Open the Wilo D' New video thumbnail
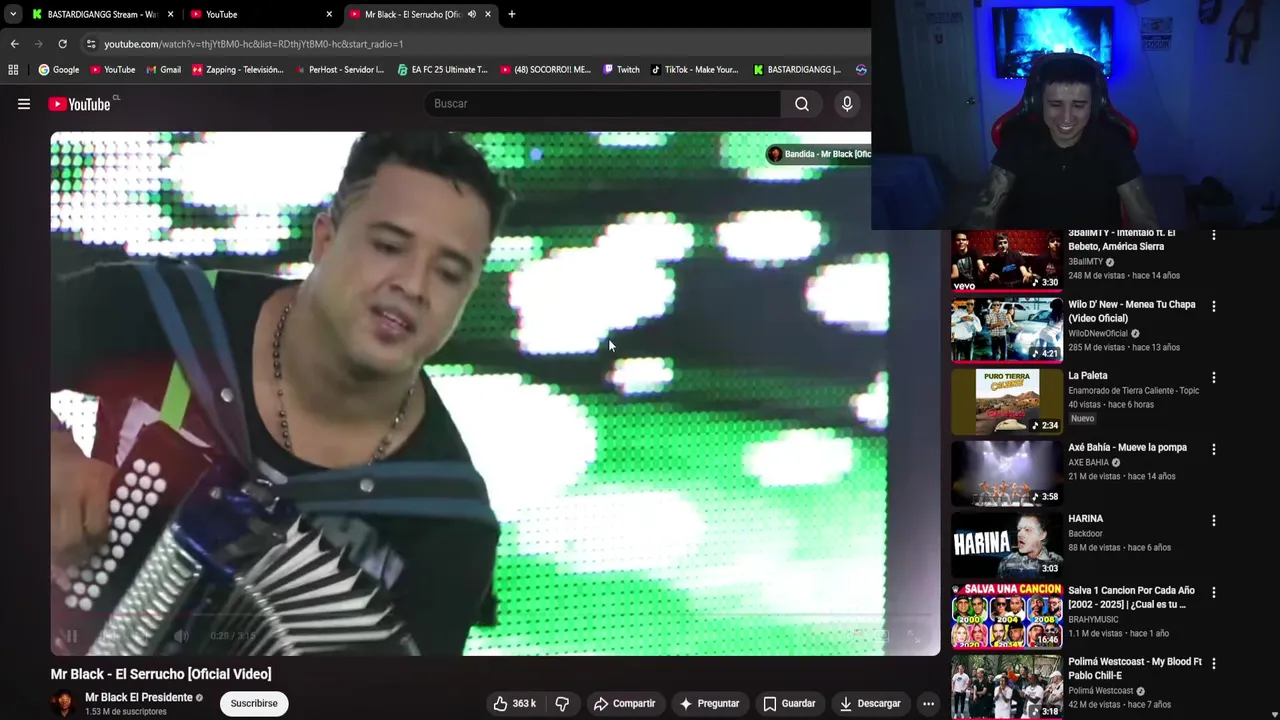 1006,330
